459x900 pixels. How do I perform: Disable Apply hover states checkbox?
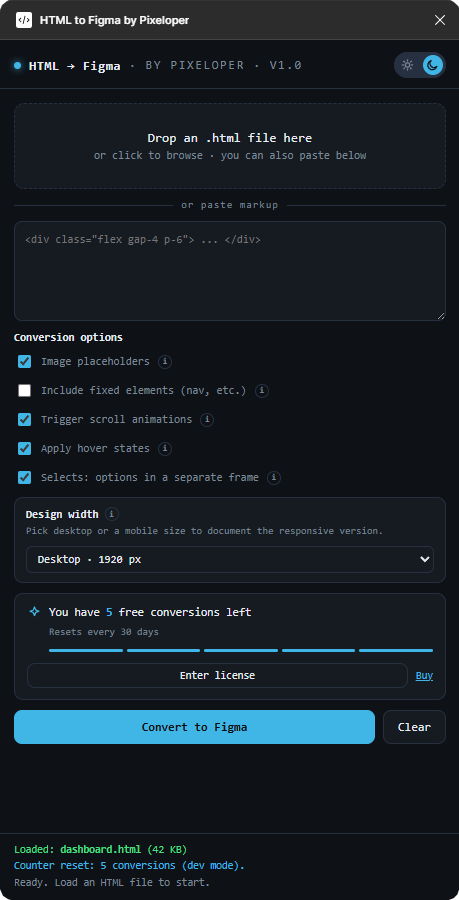[x=25, y=448]
